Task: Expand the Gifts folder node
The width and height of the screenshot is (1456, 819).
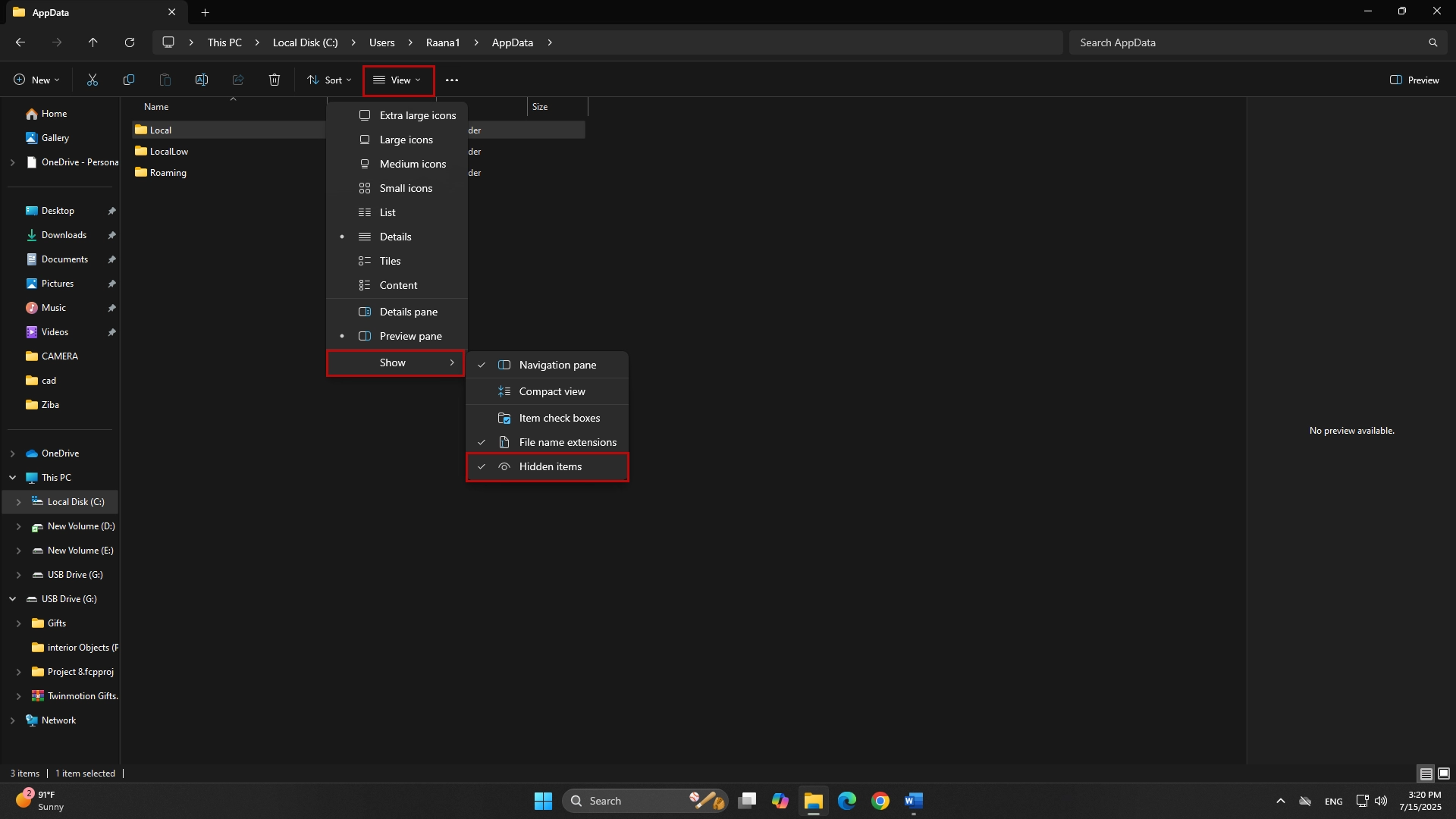Action: tap(18, 623)
